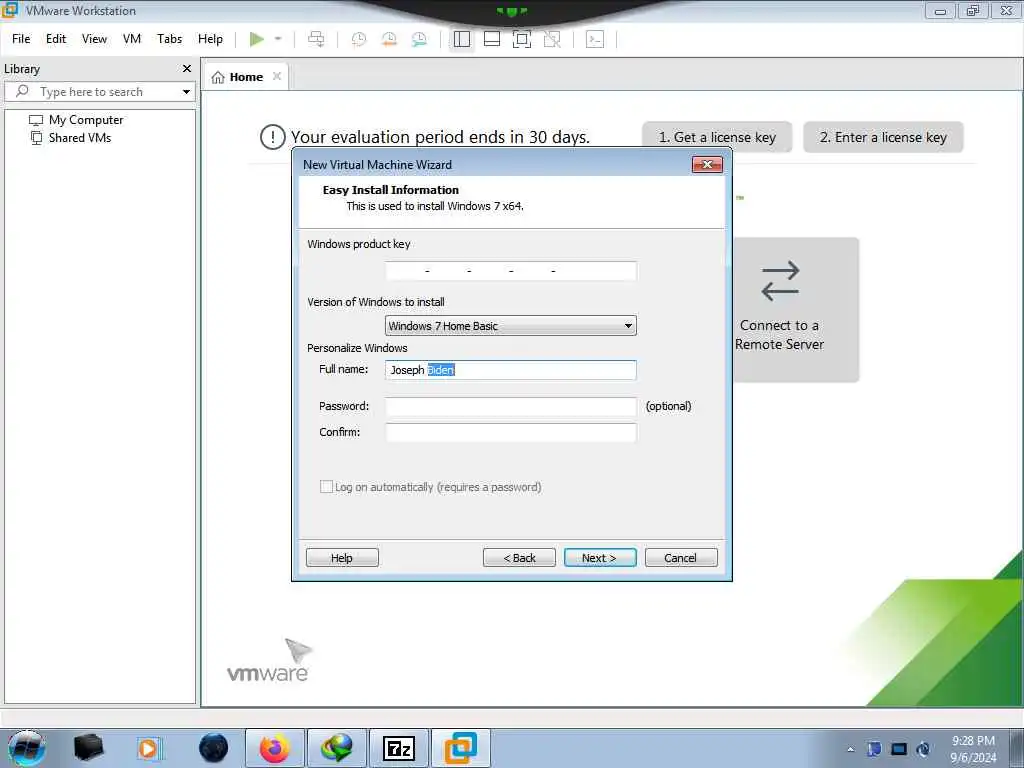Image resolution: width=1024 pixels, height=768 pixels.
Task: Click the VMware Workstation title bar icon
Action: click(x=10, y=10)
